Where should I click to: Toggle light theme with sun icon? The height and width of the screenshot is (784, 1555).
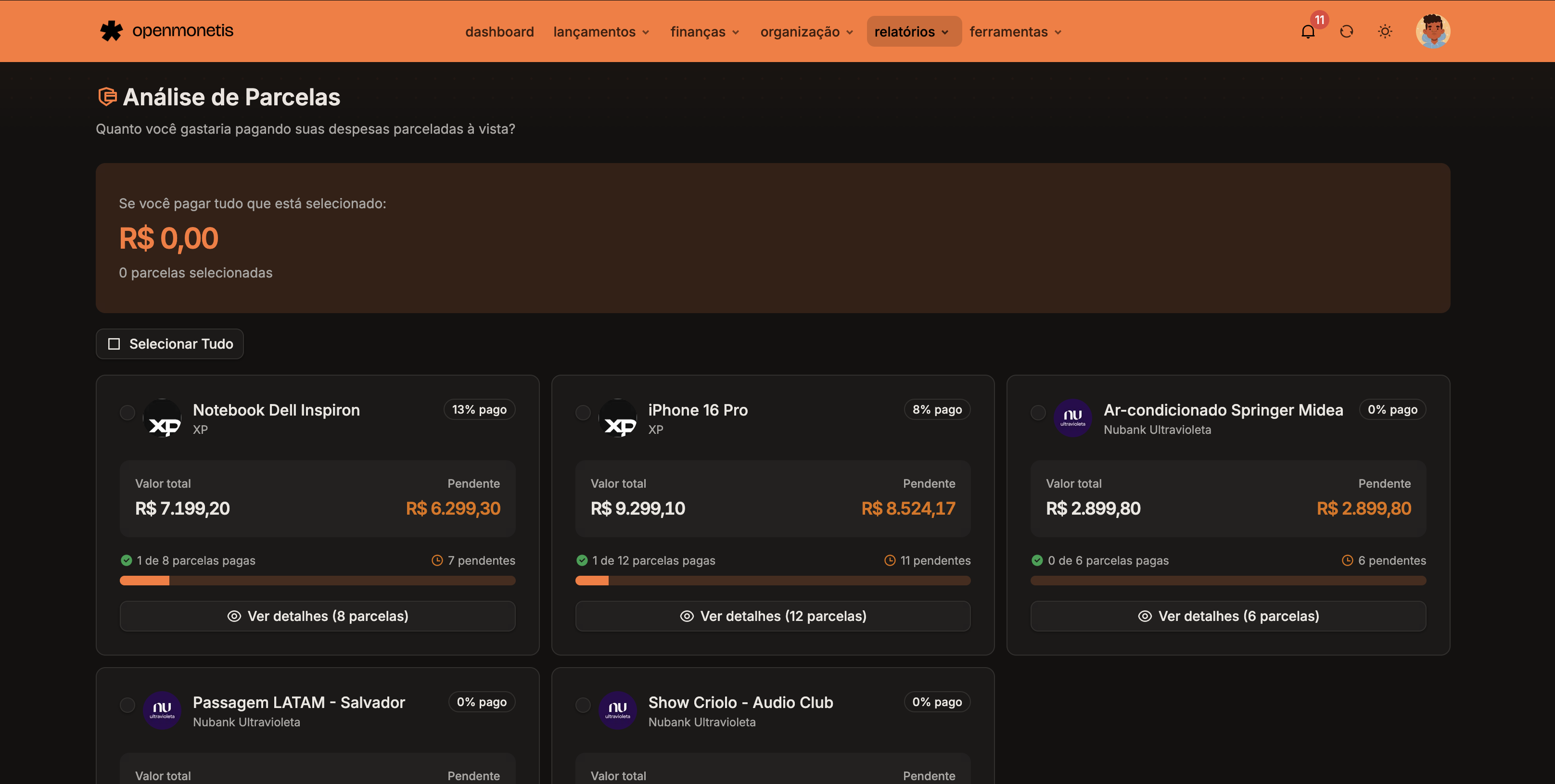1385,31
